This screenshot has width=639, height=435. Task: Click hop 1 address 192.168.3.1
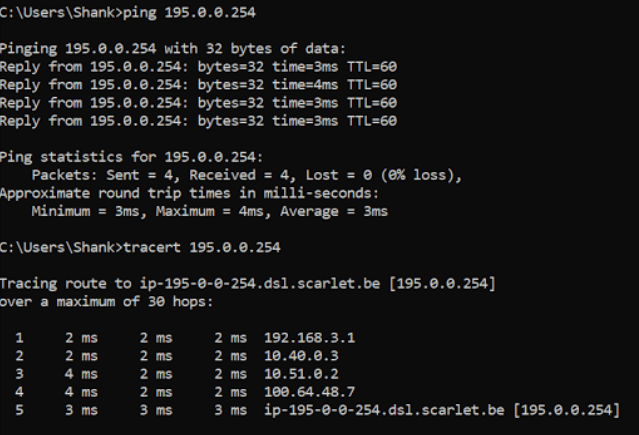point(310,338)
